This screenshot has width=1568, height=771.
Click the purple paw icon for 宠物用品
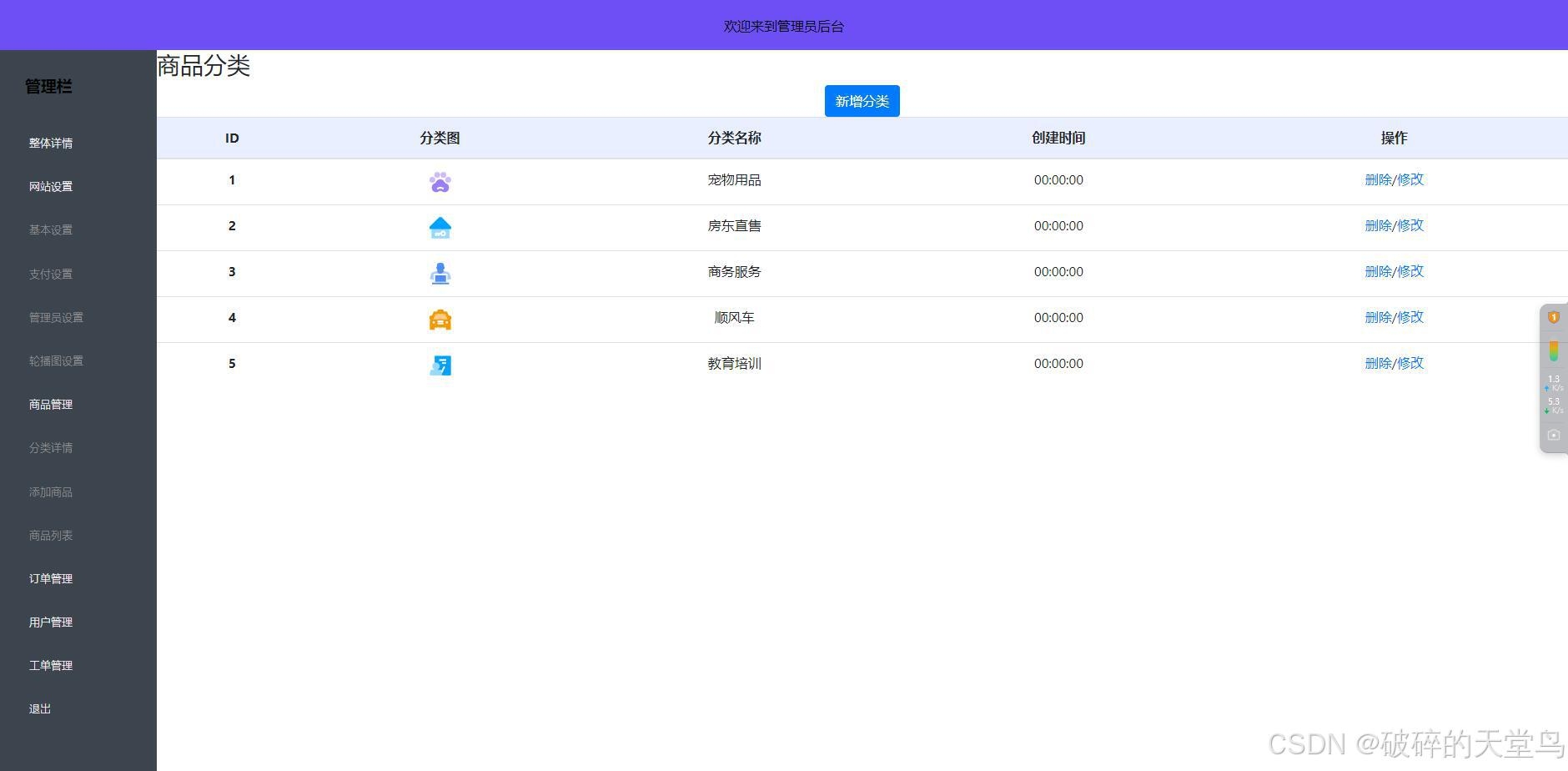coord(440,182)
